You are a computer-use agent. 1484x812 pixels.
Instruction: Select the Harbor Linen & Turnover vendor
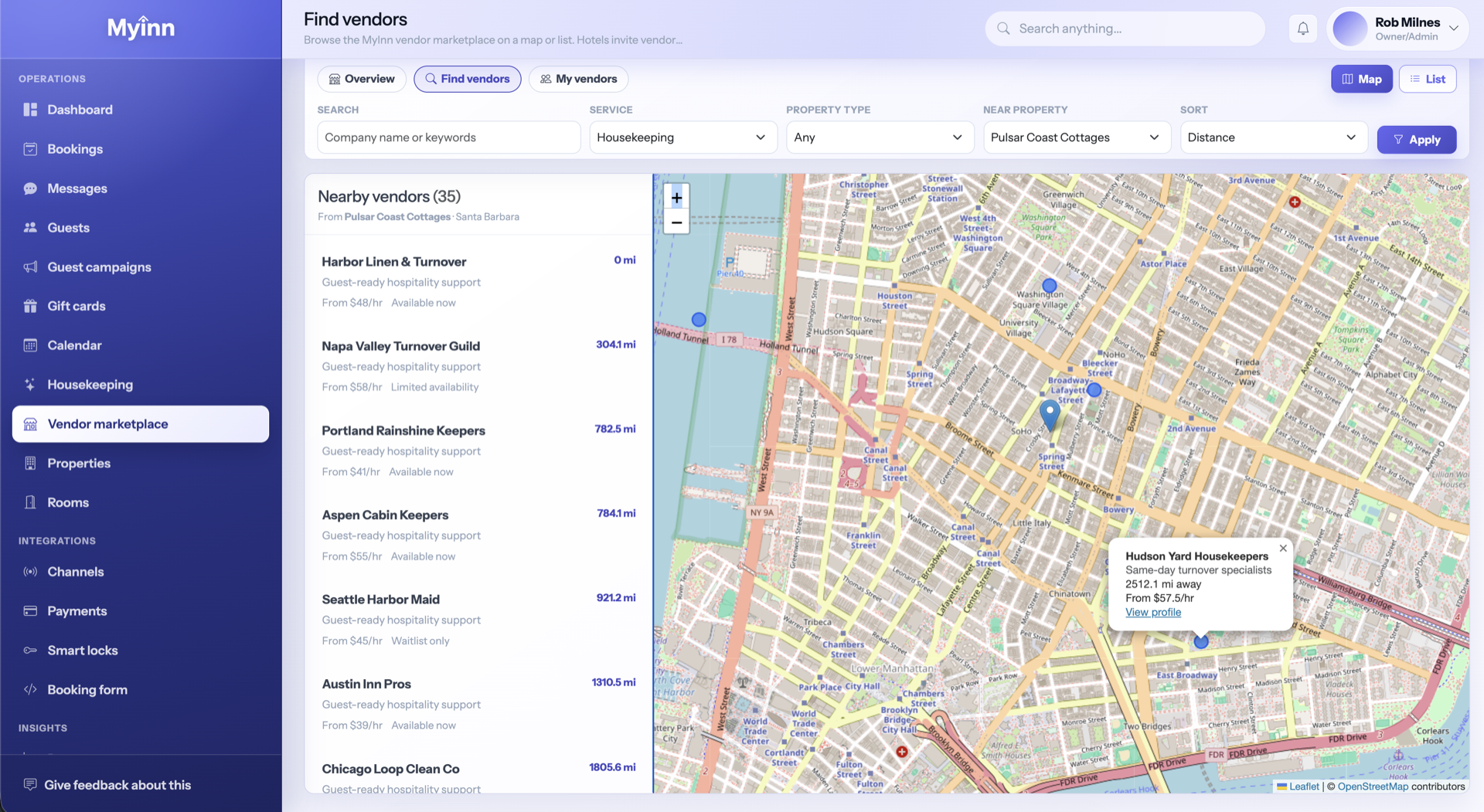pyautogui.click(x=478, y=281)
